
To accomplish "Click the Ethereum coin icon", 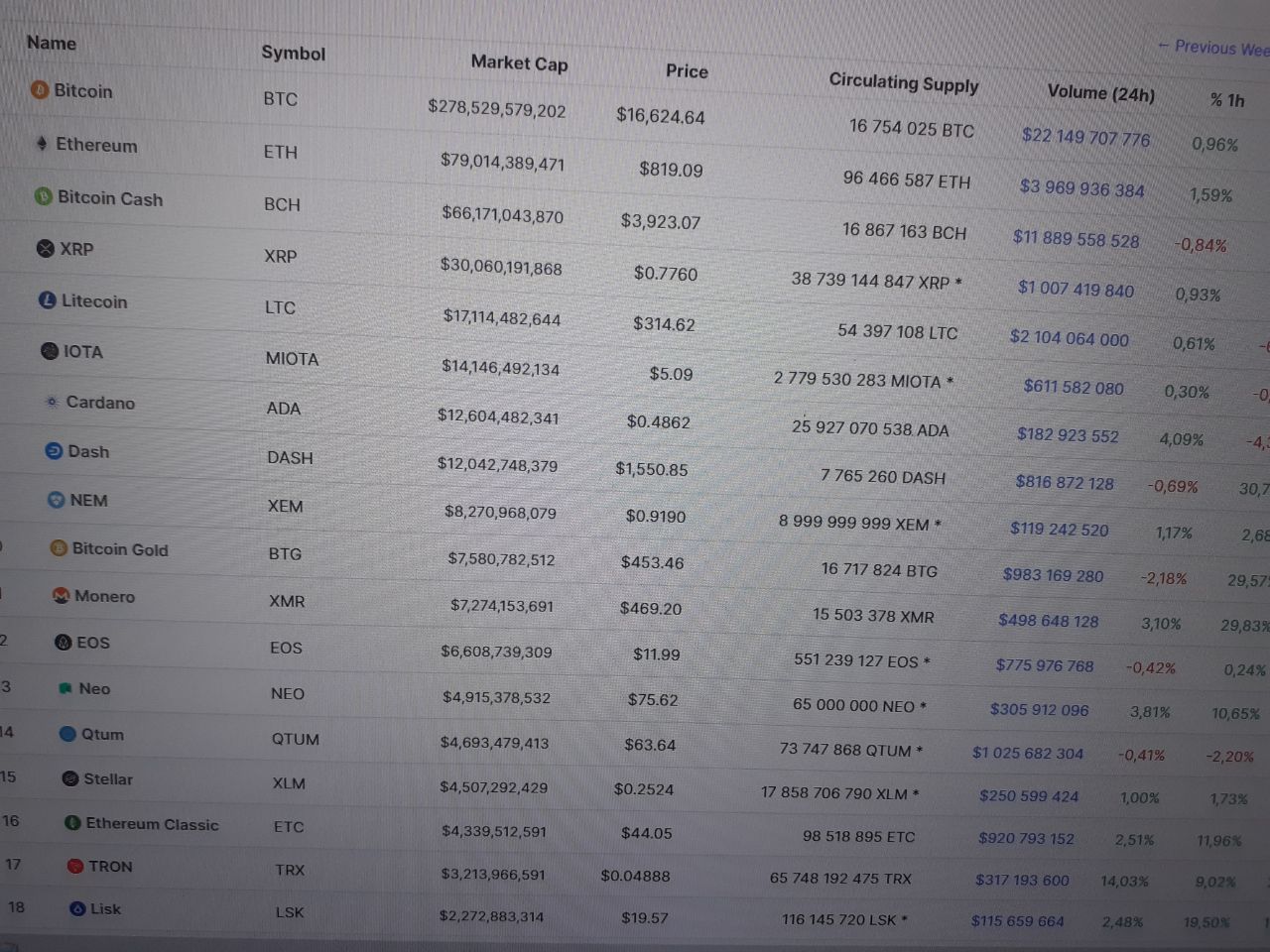I will [x=42, y=144].
